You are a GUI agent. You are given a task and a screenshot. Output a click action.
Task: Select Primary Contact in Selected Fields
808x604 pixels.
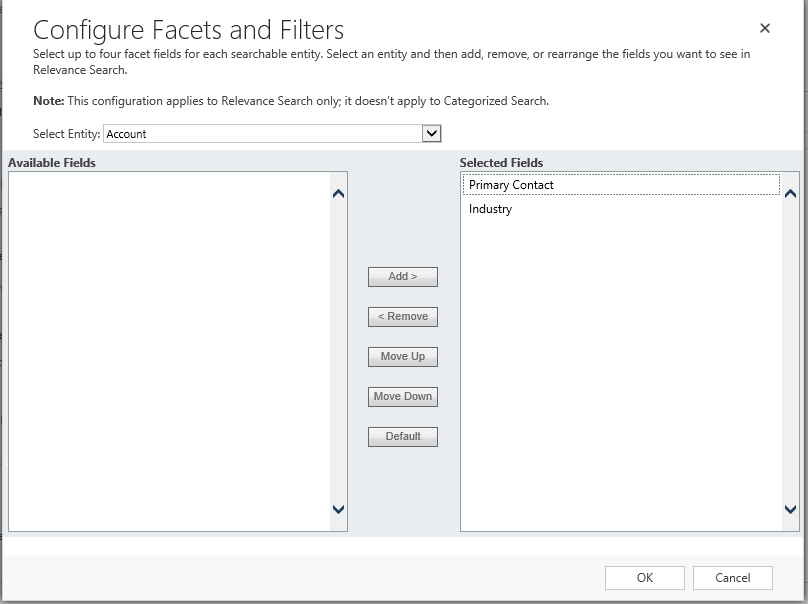[511, 185]
